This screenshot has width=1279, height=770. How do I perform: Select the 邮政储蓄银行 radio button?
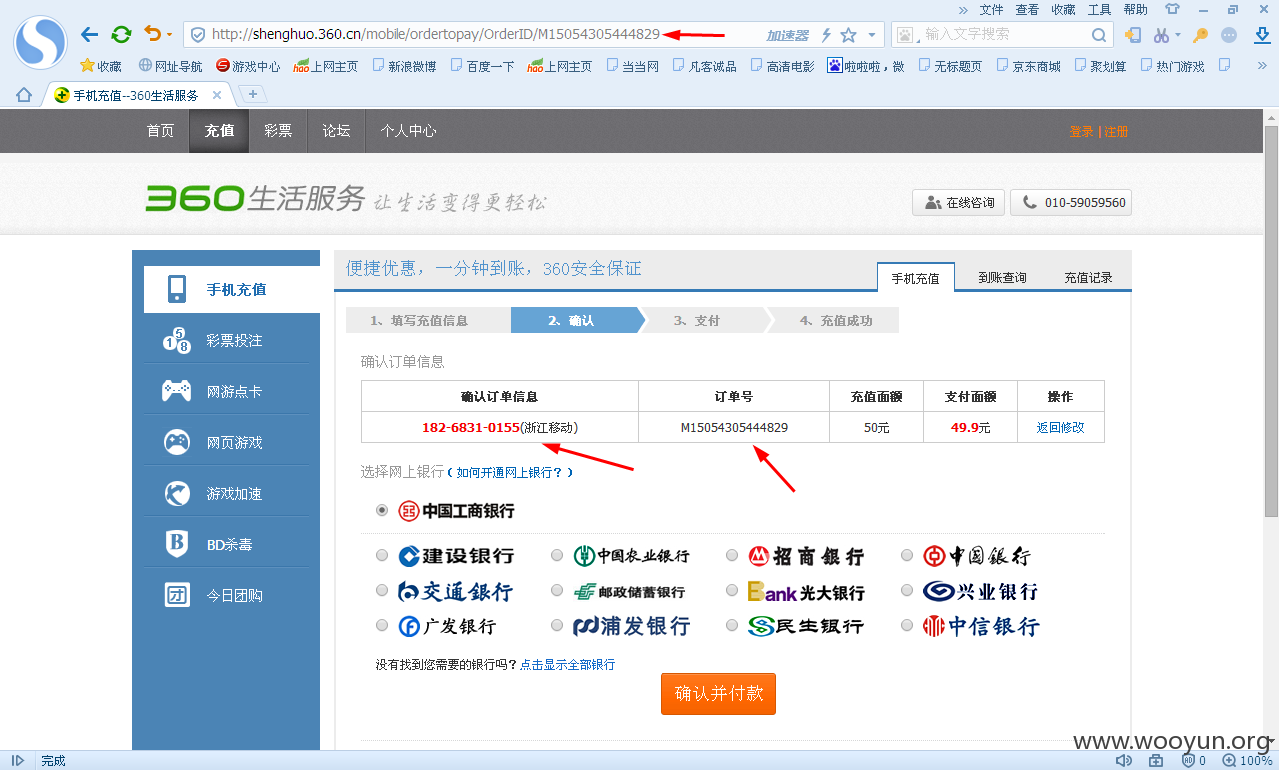[x=557, y=590]
